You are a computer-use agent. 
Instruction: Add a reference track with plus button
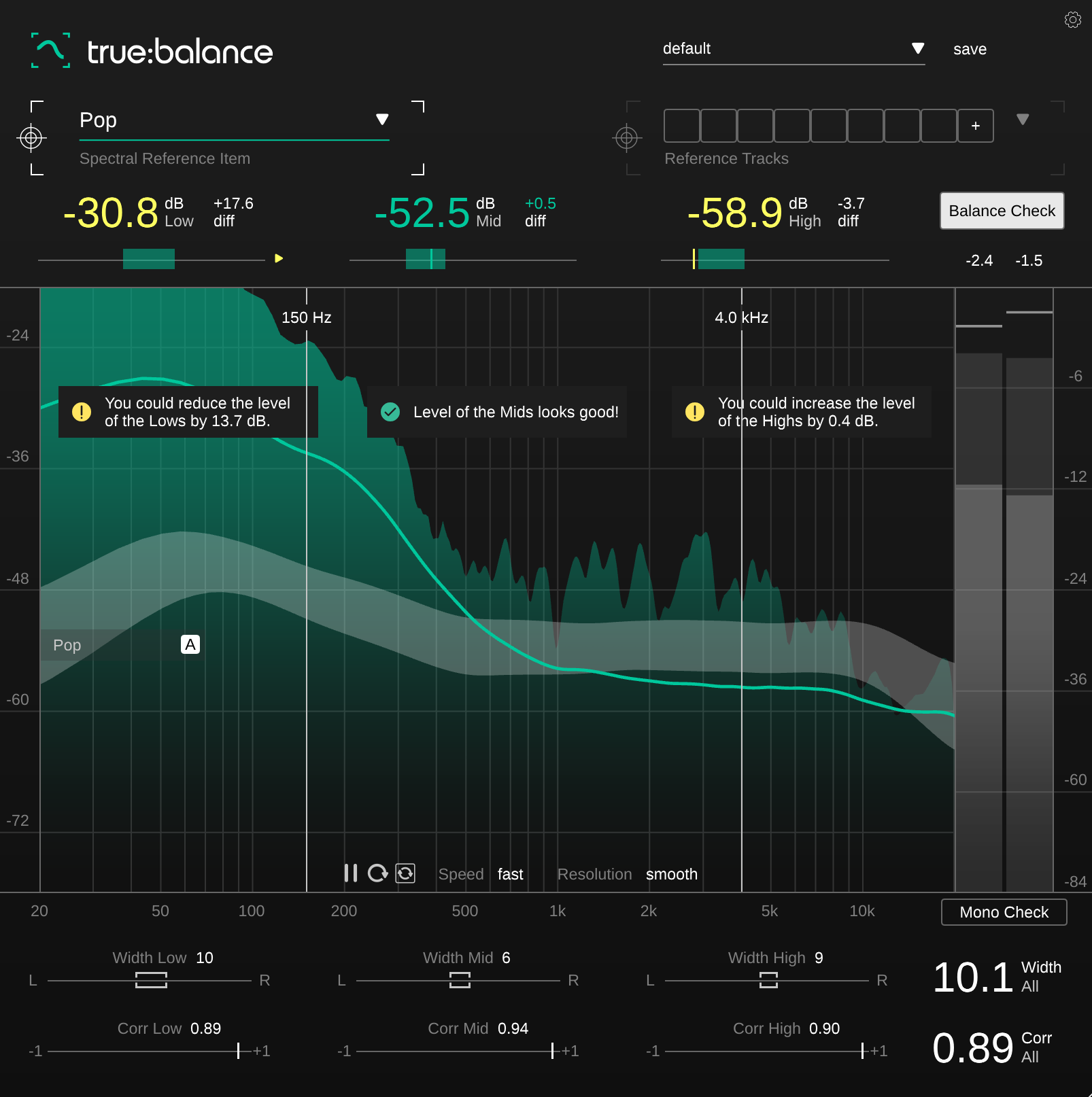976,126
